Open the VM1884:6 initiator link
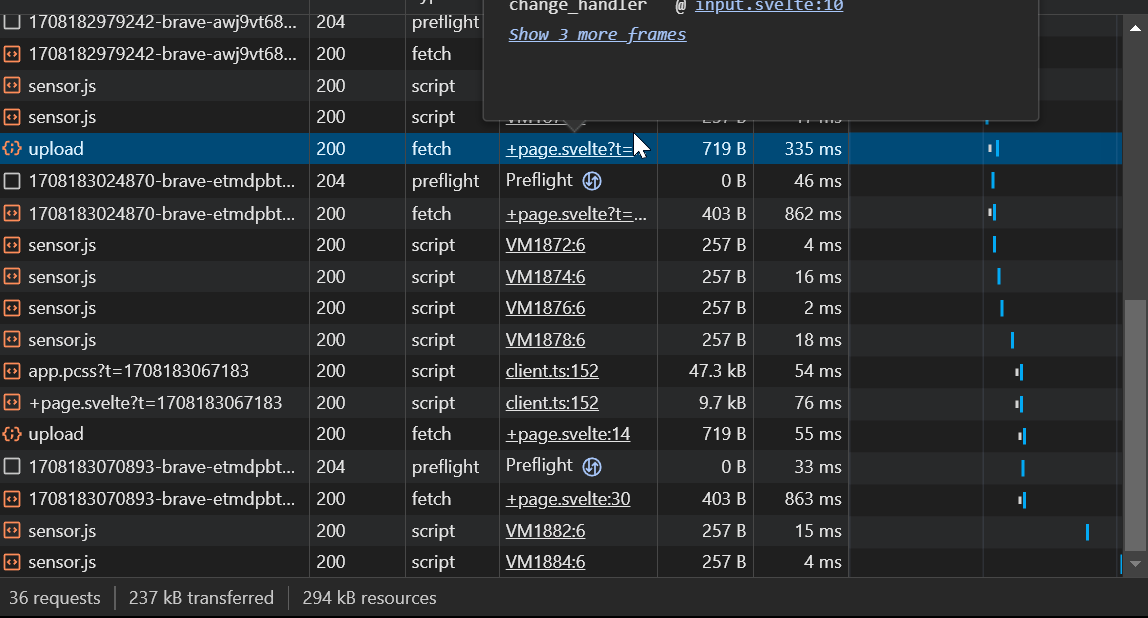 pos(545,562)
